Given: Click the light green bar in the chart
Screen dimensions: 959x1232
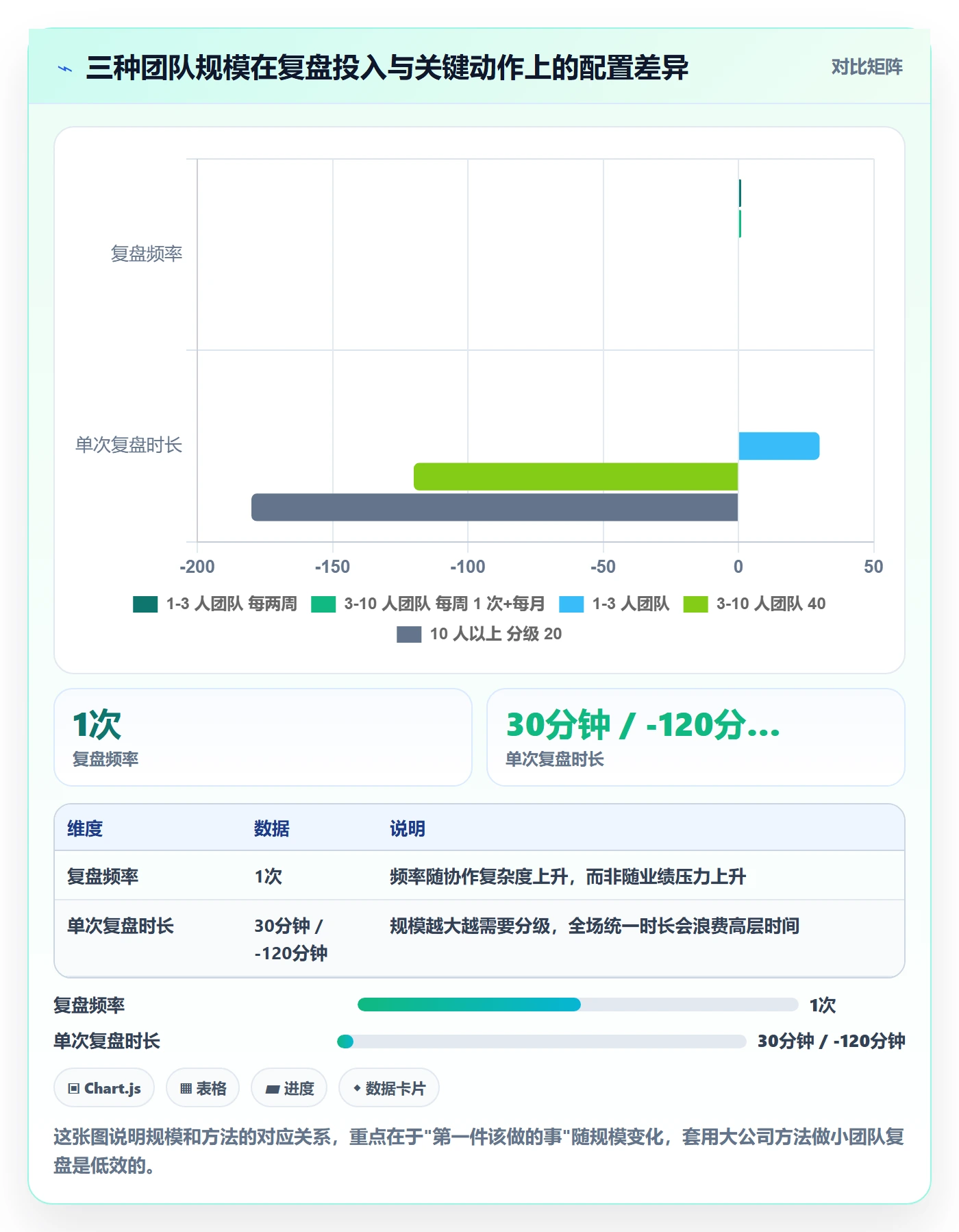Looking at the screenshot, I should (x=575, y=477).
